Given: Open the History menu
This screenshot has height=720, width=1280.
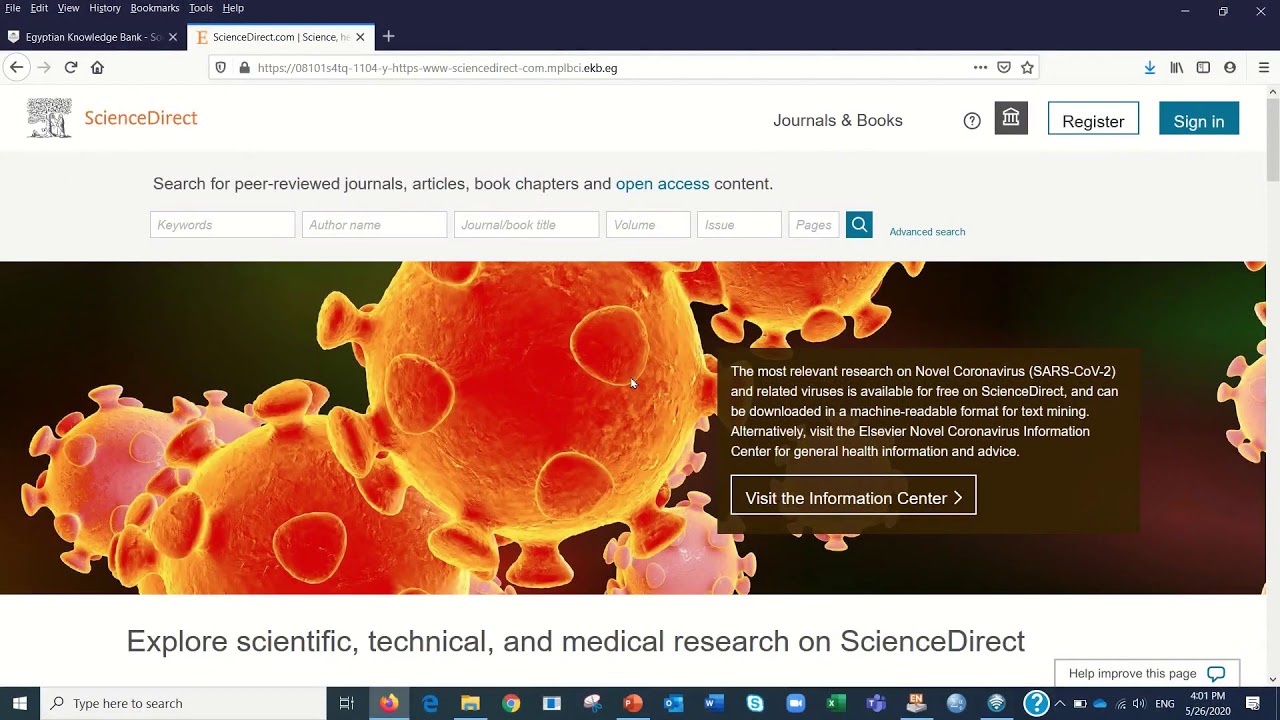Looking at the screenshot, I should point(105,8).
